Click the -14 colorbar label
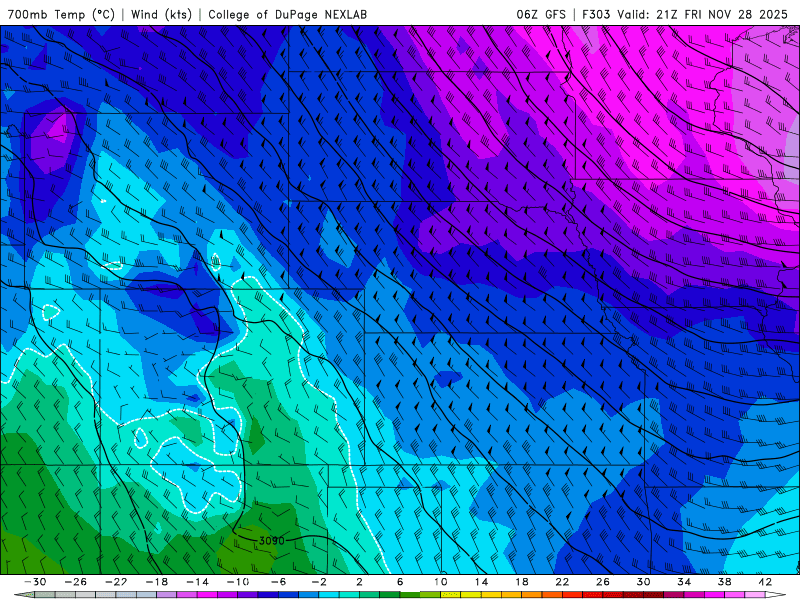 (197, 582)
